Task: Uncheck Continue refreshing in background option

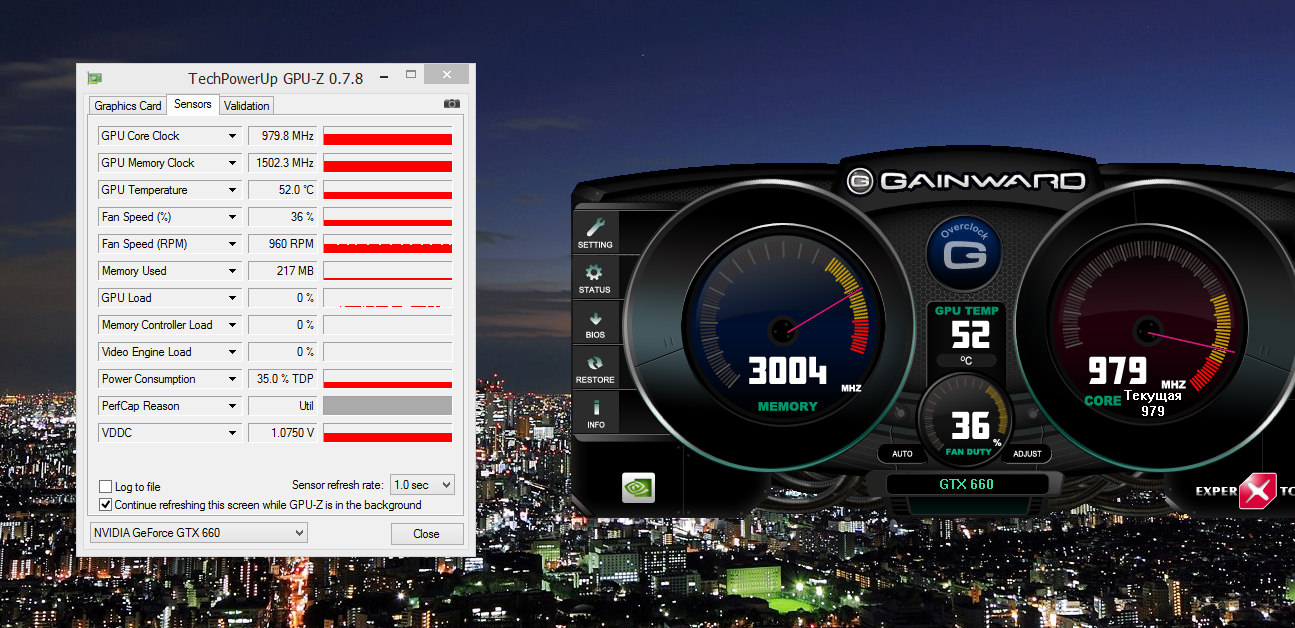Action: [106, 505]
